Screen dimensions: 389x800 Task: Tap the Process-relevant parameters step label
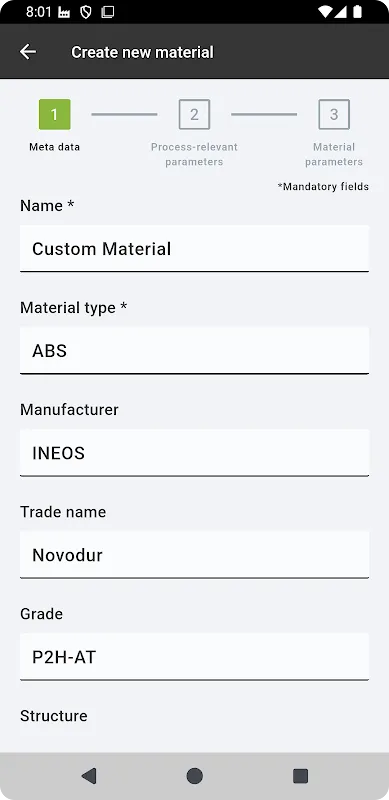click(x=194, y=154)
